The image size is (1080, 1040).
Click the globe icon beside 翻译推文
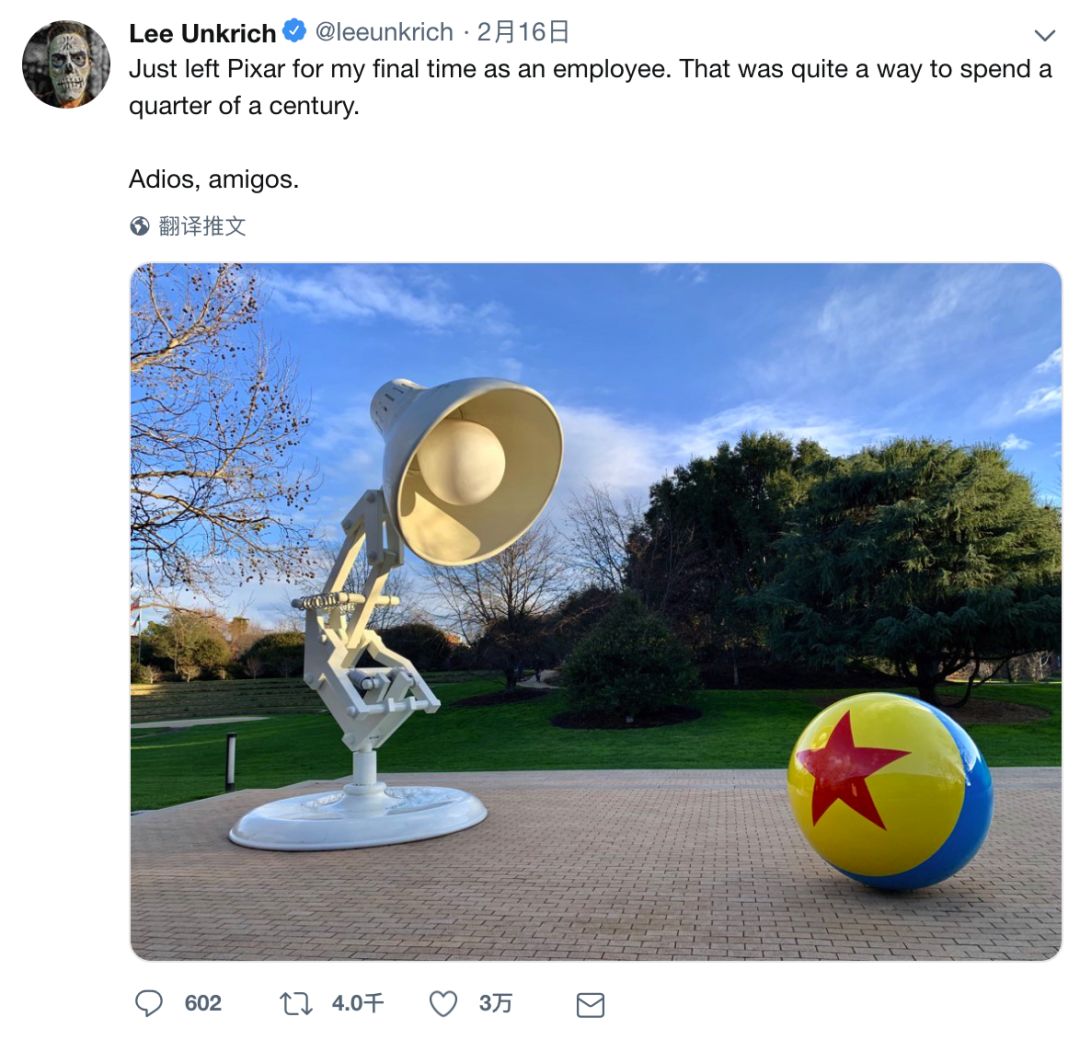pyautogui.click(x=140, y=226)
